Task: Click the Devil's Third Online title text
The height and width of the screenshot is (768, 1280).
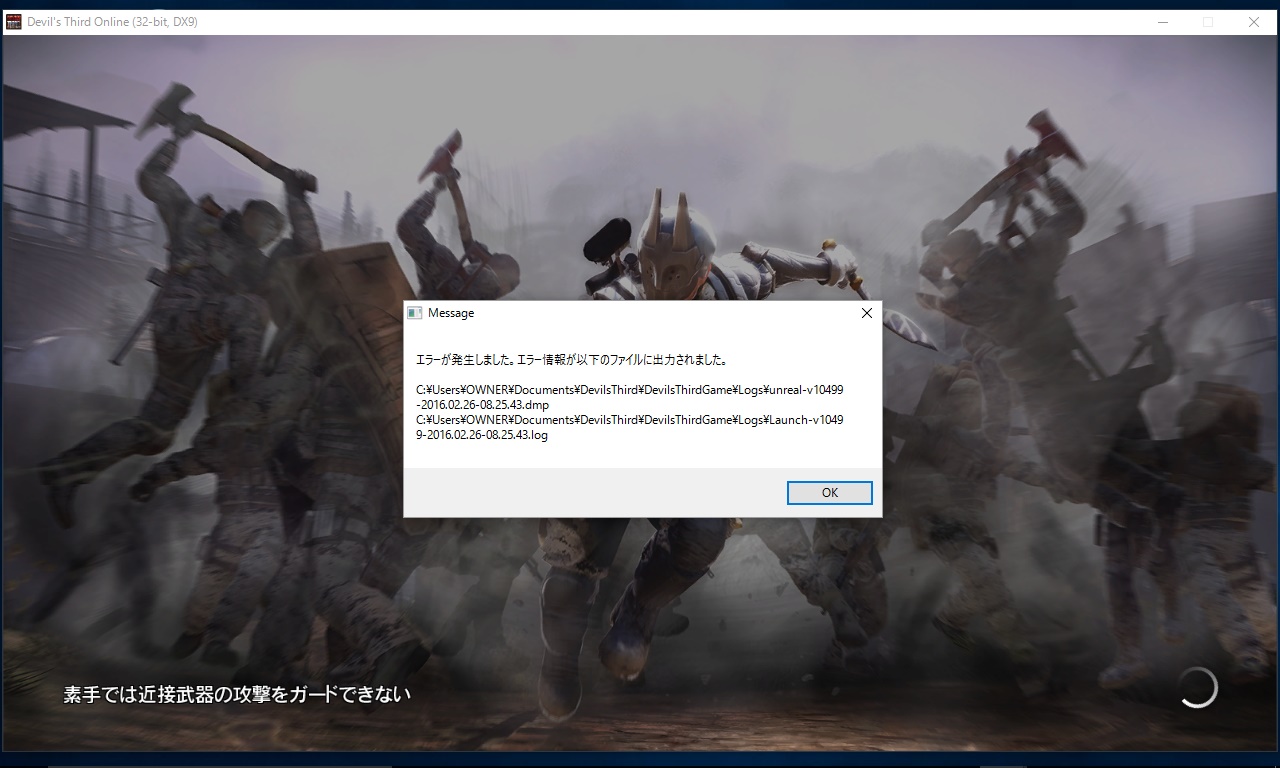Action: click(x=112, y=21)
